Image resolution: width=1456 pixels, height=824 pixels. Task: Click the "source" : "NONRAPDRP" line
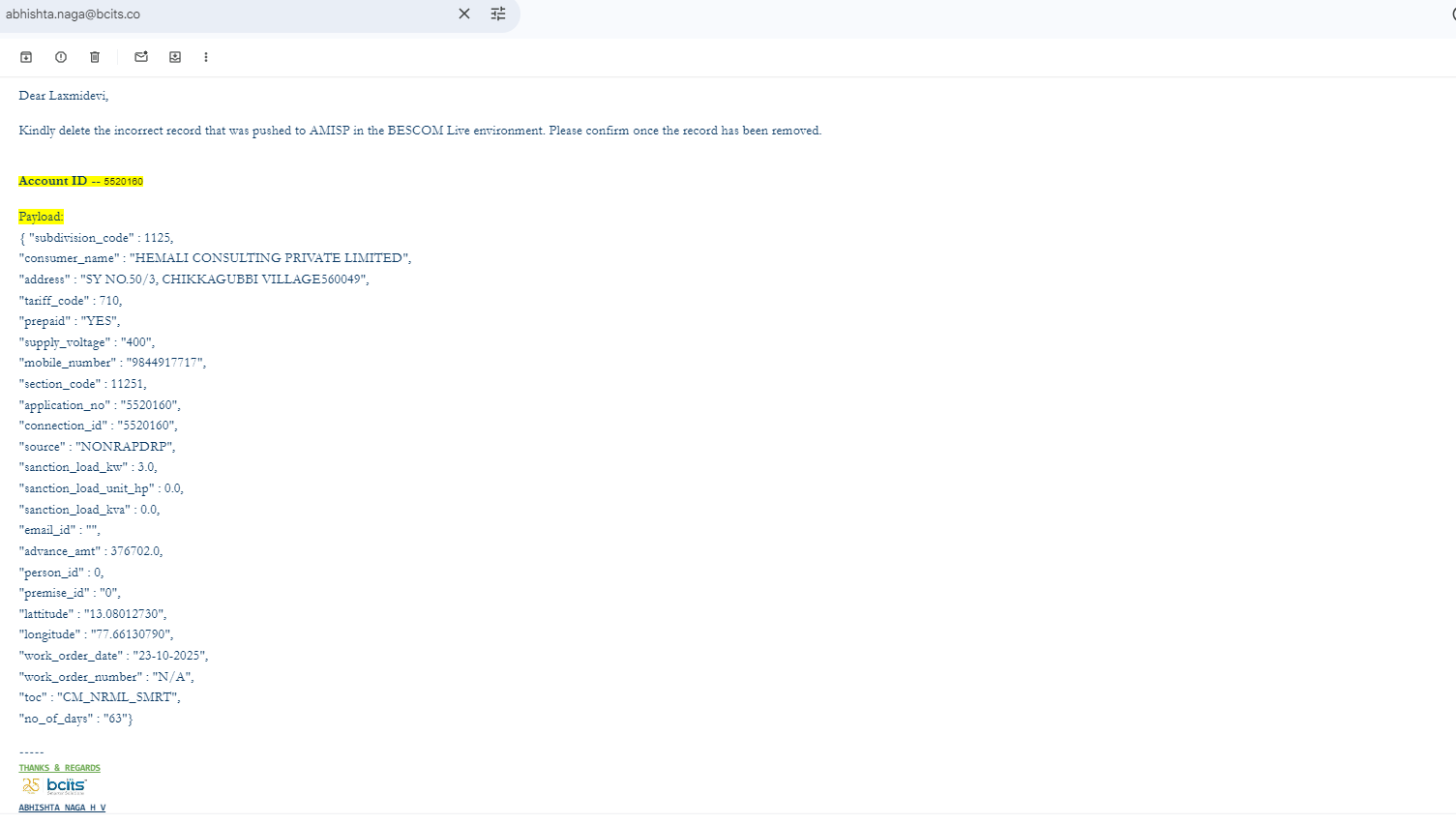tap(98, 447)
